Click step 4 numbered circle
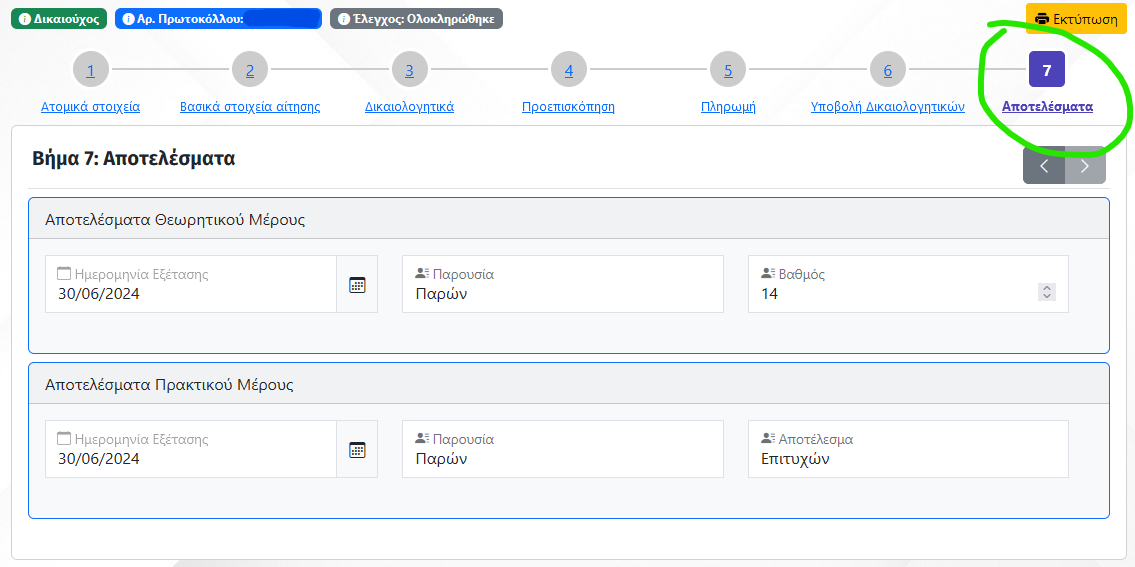Screen dimensions: 1135x567 (x=568, y=70)
